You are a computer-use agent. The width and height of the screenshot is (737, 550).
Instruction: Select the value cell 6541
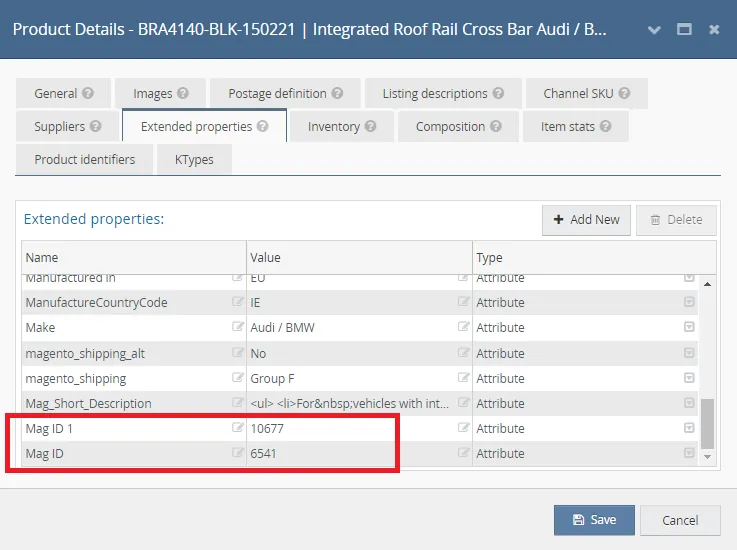click(360, 453)
